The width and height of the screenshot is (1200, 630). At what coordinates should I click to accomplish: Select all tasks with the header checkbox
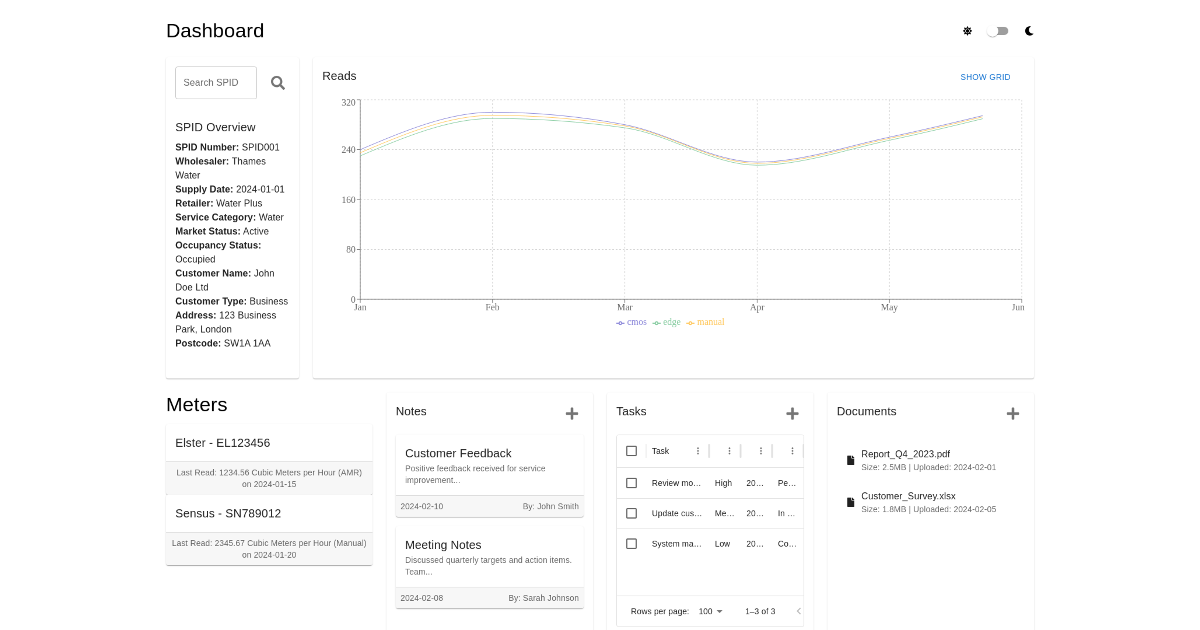tap(631, 450)
